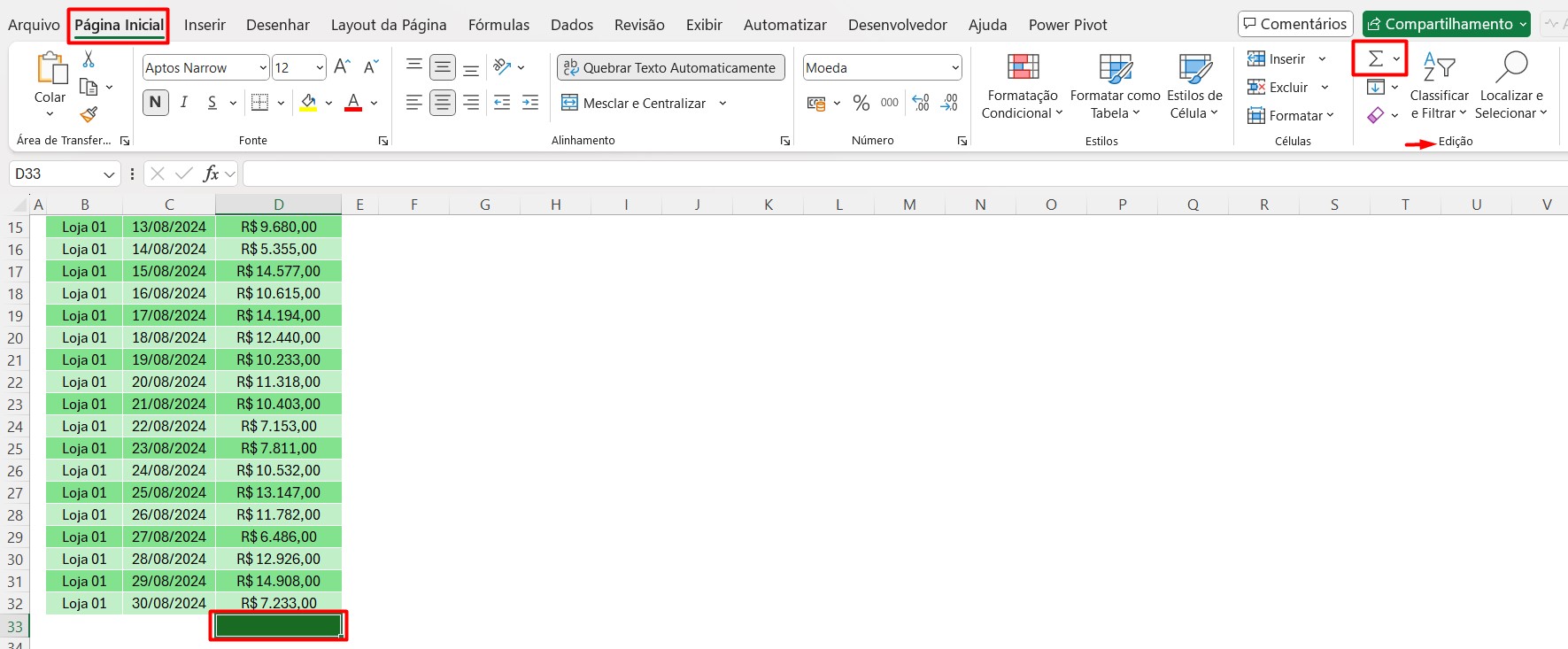Expand the Name Box dropdown

coord(109,174)
